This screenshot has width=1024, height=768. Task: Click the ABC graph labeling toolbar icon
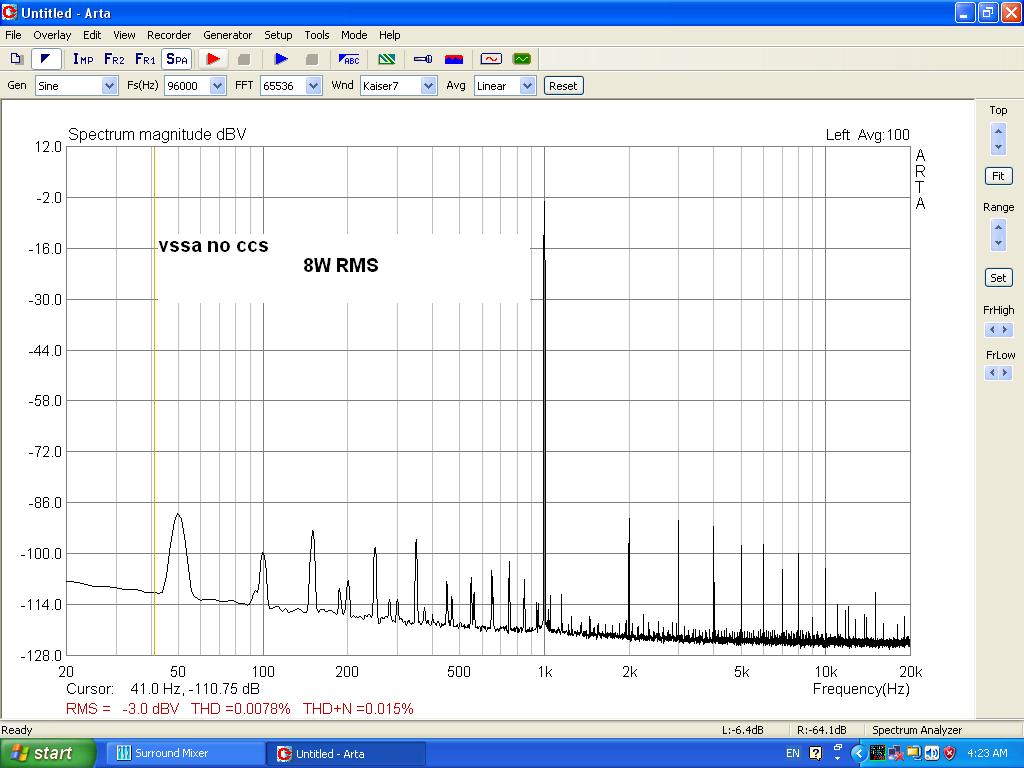coord(349,59)
